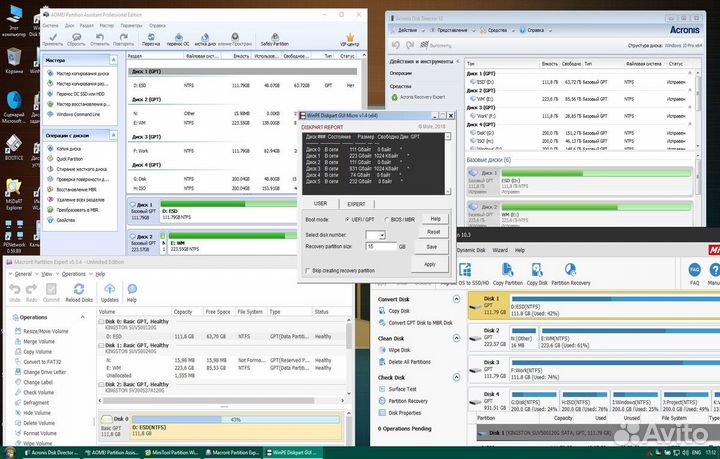Image resolution: width=720 pixels, height=459 pixels.
Task: Click the Apply checkmark icon in AOMEI toolbar
Action: [53, 37]
